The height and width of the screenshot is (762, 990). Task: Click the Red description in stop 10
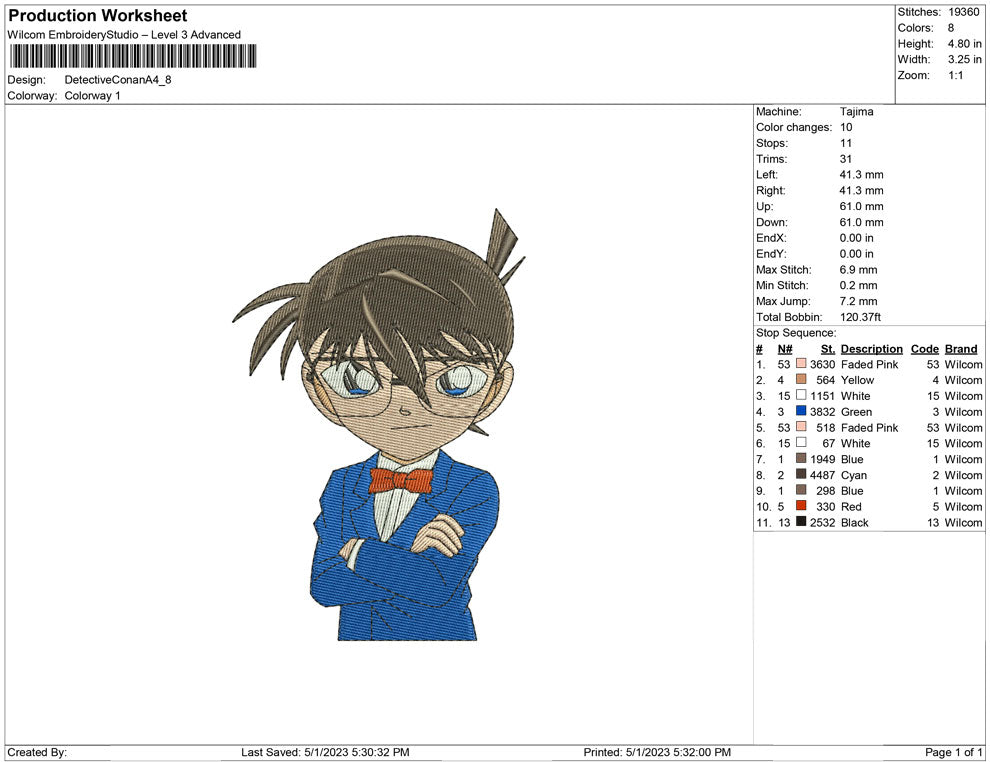[x=851, y=506]
